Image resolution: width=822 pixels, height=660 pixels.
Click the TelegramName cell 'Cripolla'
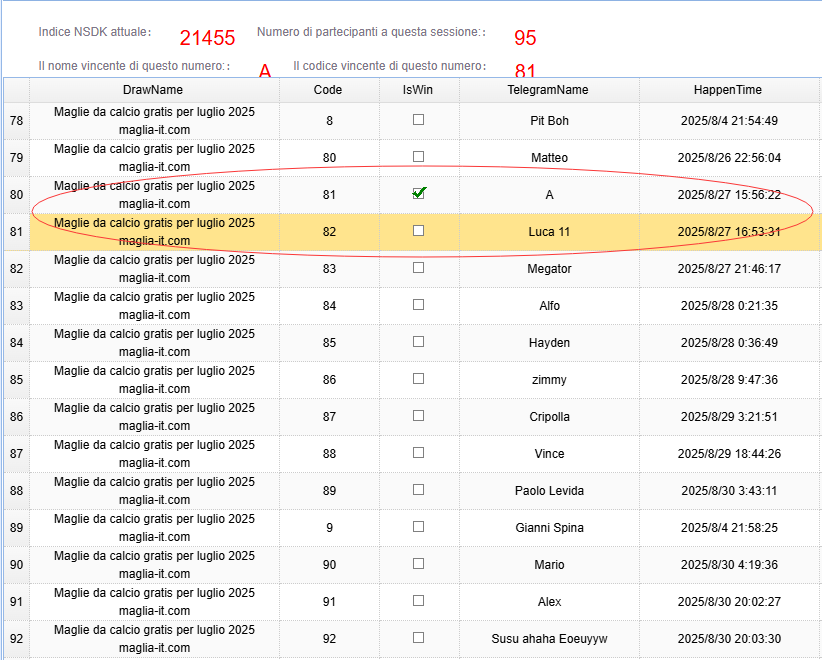[549, 417]
